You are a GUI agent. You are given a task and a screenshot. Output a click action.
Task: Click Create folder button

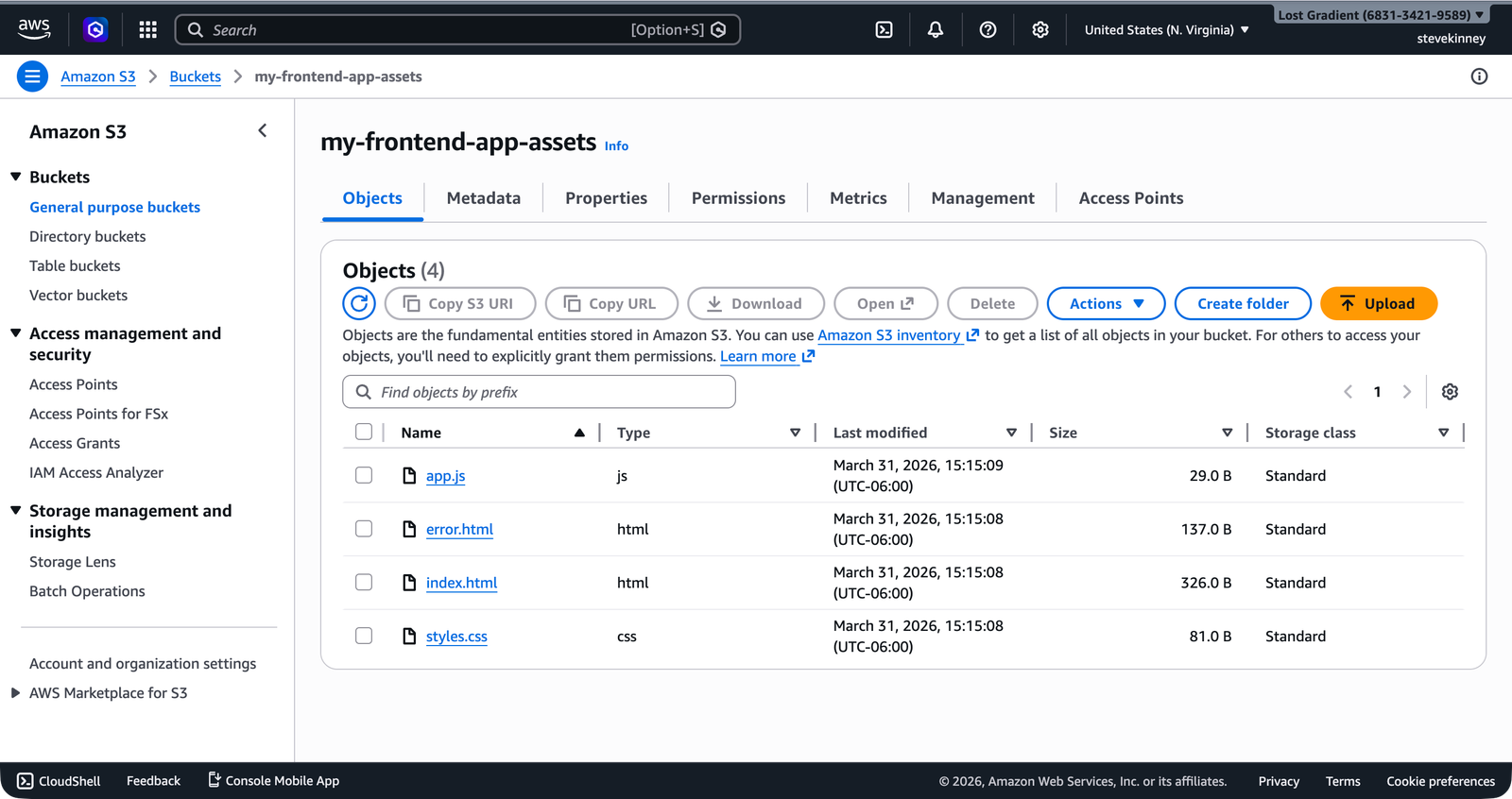1243,303
